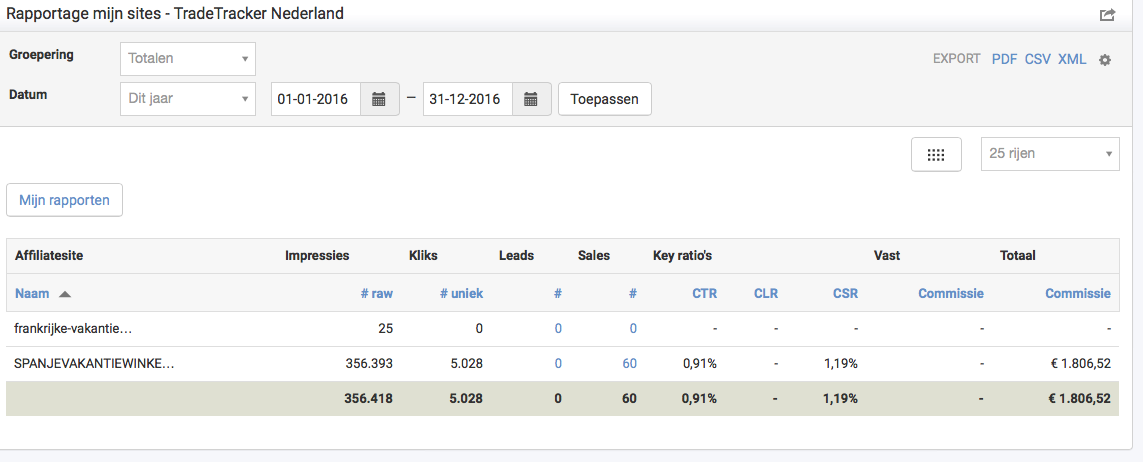Sort by '# raw' impressions column
This screenshot has width=1143, height=462.
[x=377, y=294]
